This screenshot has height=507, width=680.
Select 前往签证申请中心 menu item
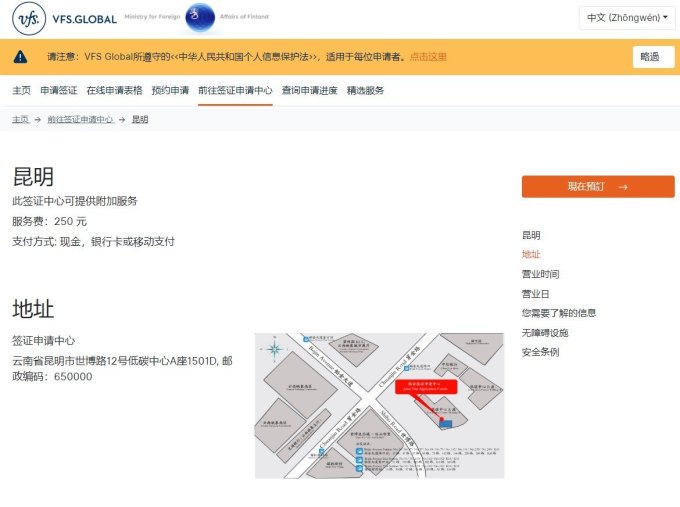[x=235, y=90]
